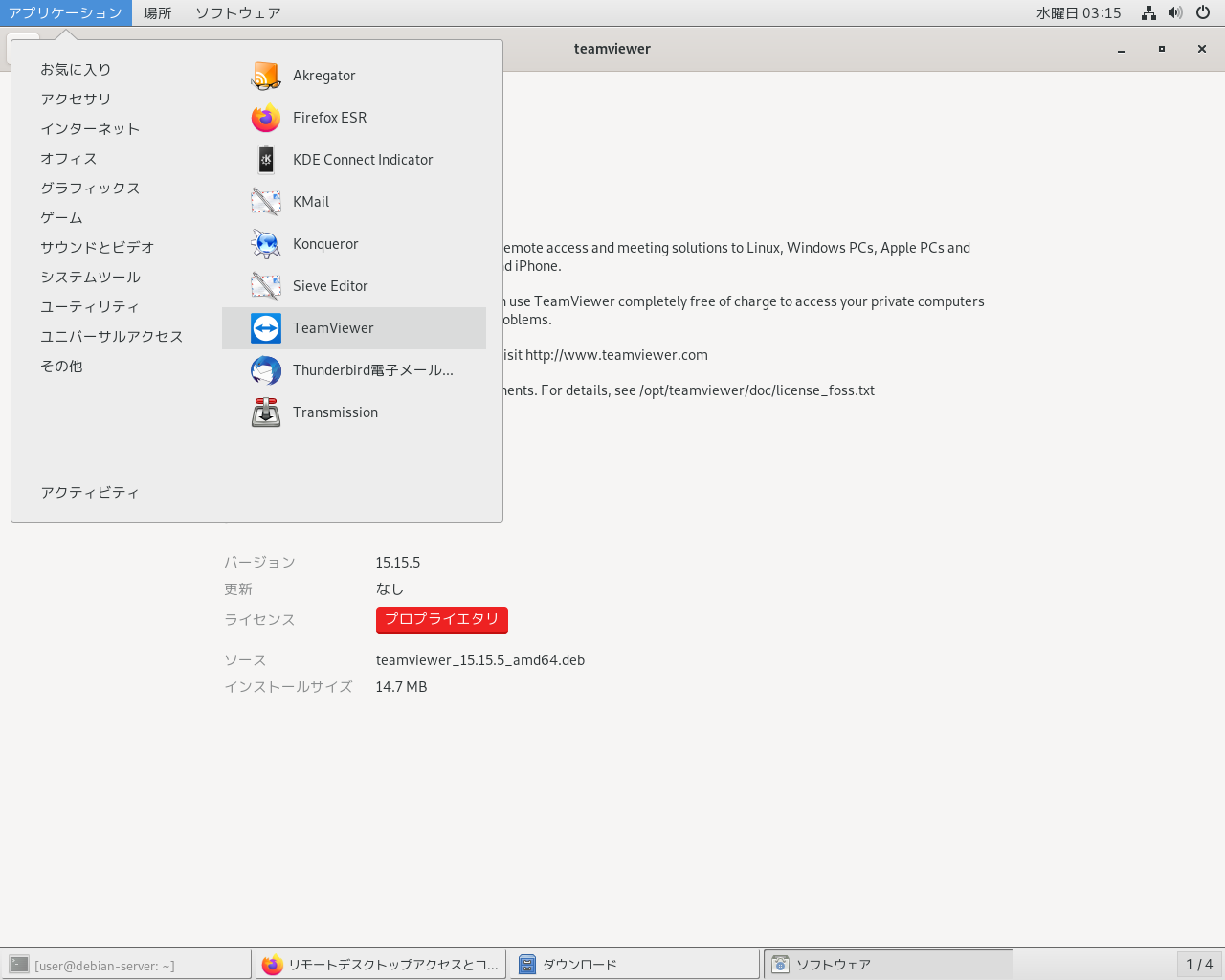This screenshot has width=1225, height=980.
Task: Open the ソフトウェア menu in top bar
Action: point(238,13)
